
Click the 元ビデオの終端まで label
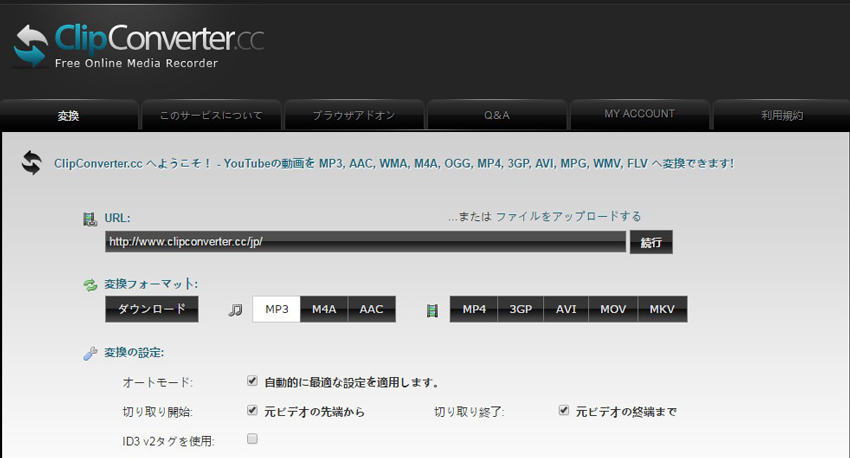click(x=626, y=412)
